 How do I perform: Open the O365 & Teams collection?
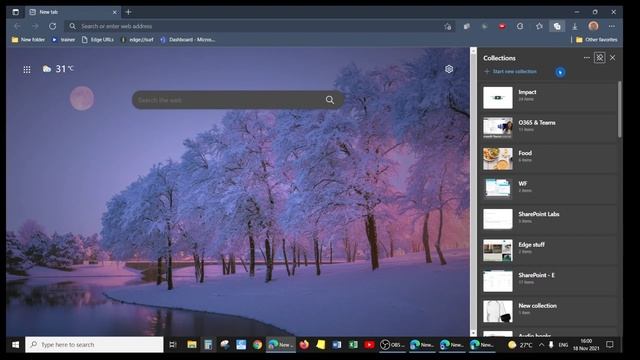click(x=549, y=128)
